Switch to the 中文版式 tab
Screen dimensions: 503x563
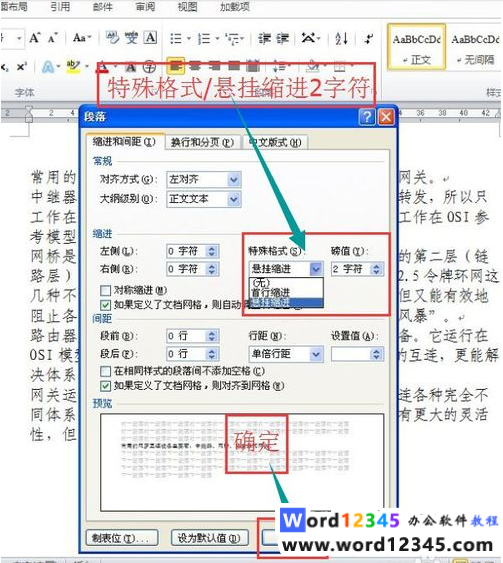click(275, 143)
